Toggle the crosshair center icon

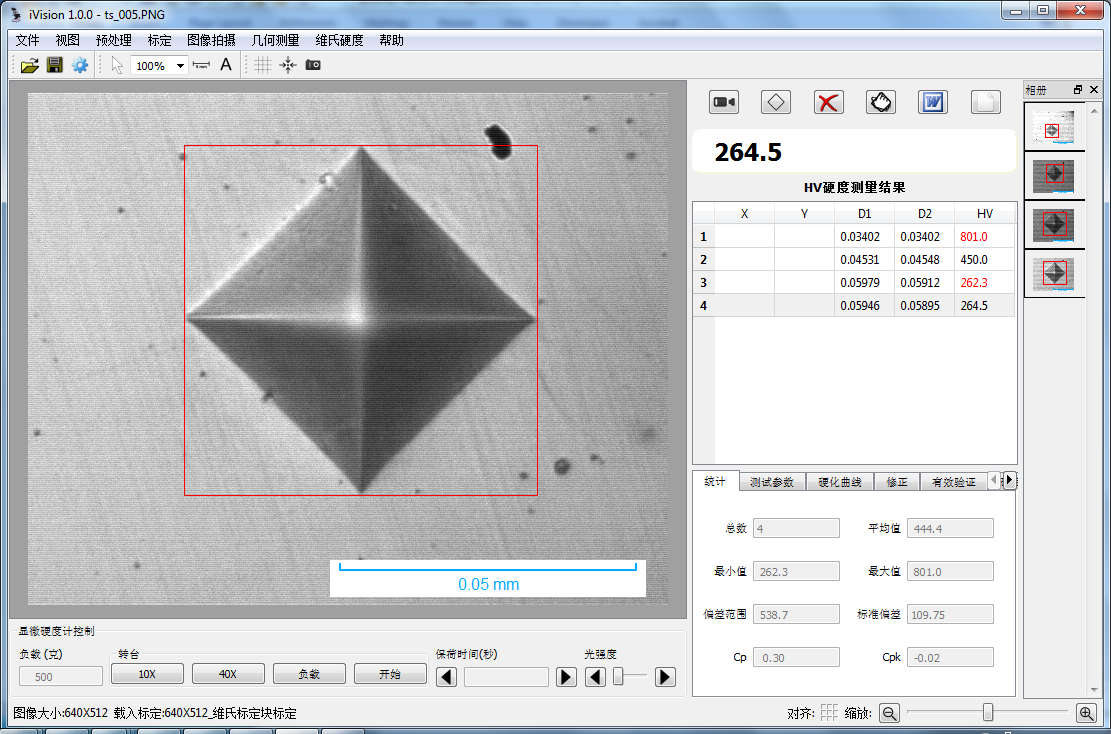point(288,65)
